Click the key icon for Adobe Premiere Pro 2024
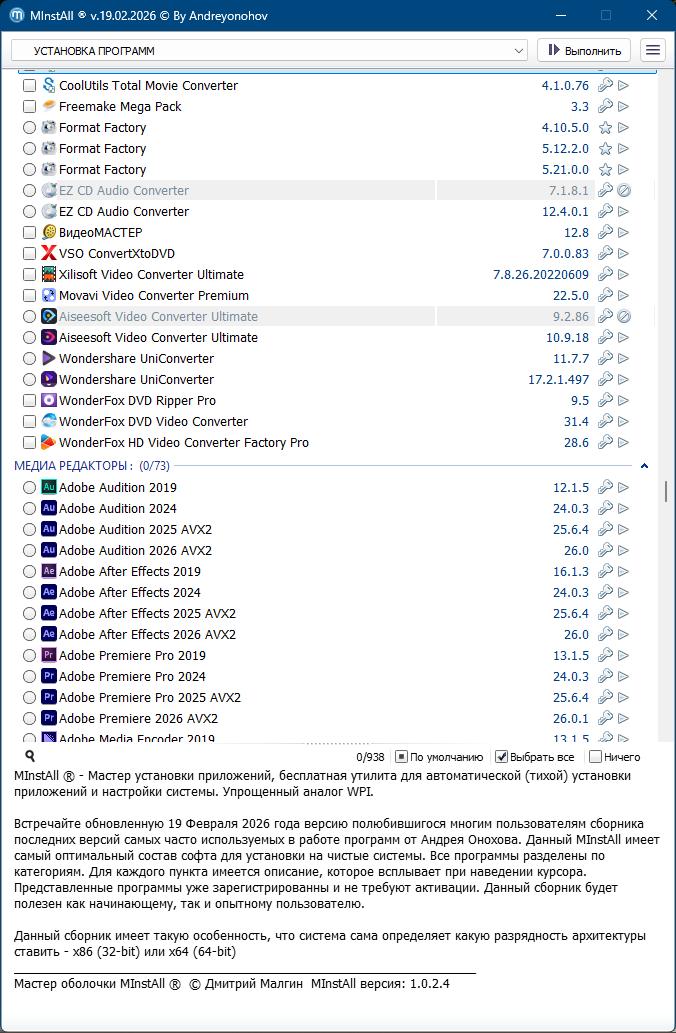The width and height of the screenshot is (676, 1033). [x=605, y=677]
